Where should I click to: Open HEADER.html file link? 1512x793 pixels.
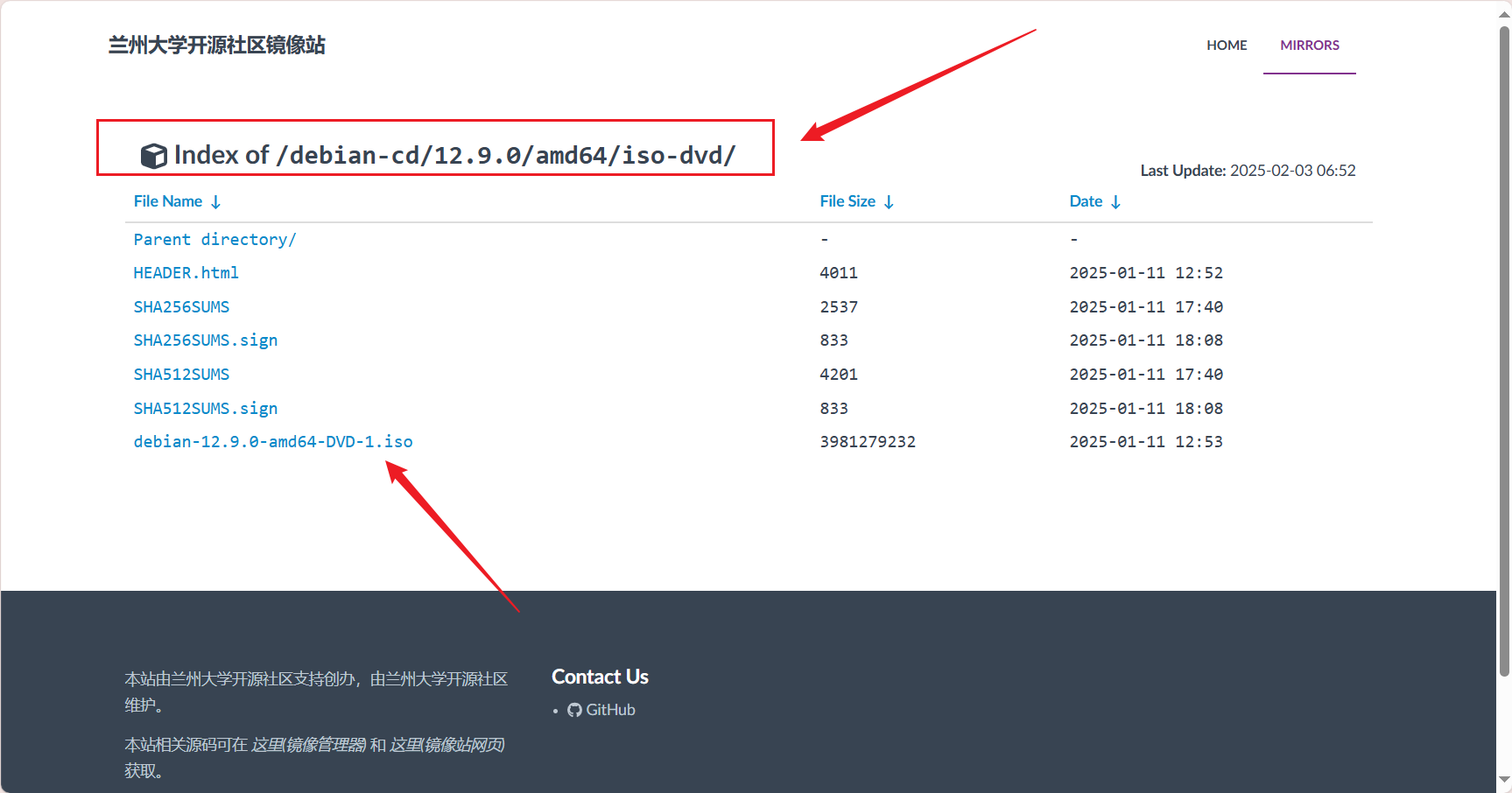tap(186, 273)
